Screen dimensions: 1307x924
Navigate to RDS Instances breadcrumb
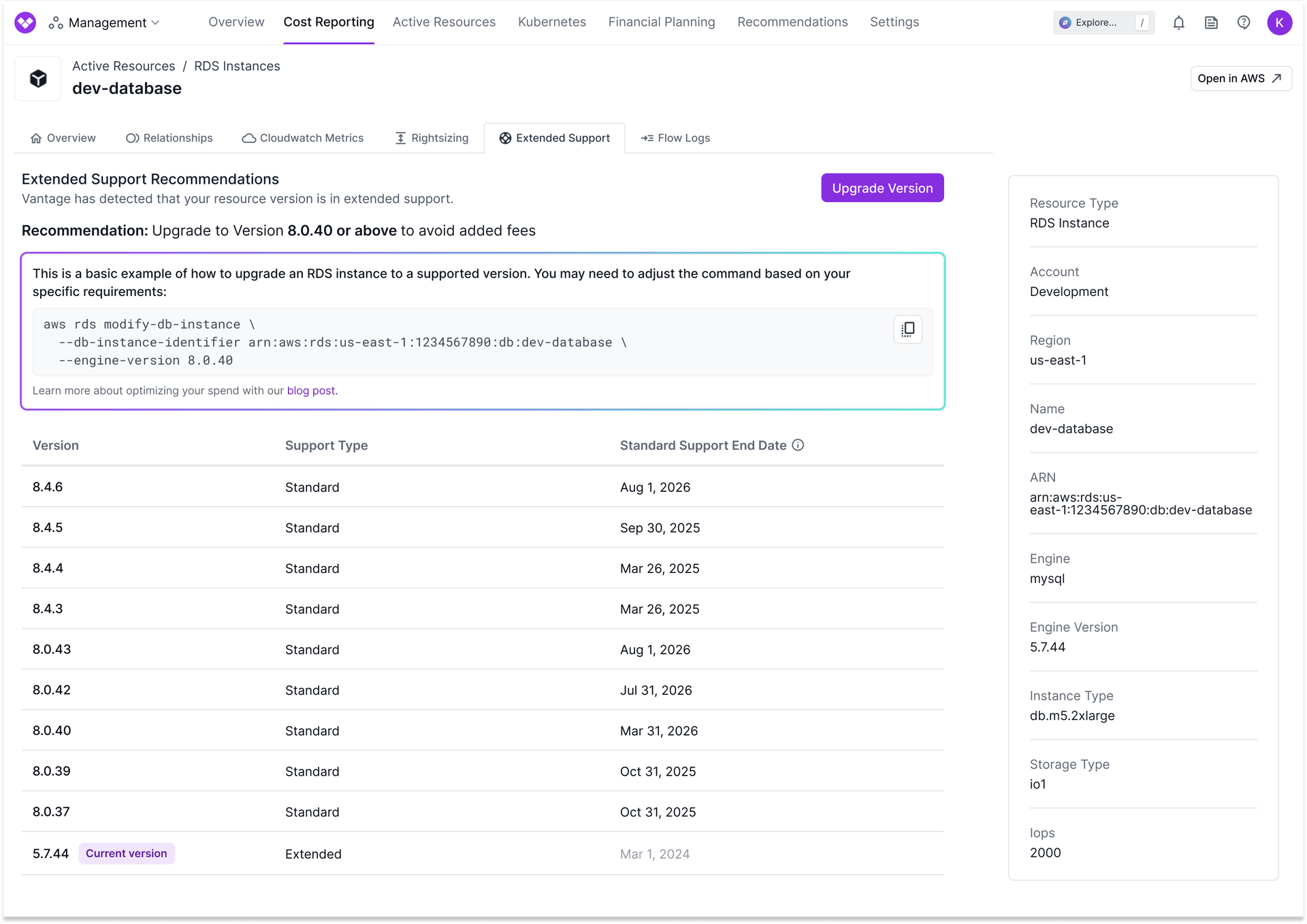click(237, 66)
